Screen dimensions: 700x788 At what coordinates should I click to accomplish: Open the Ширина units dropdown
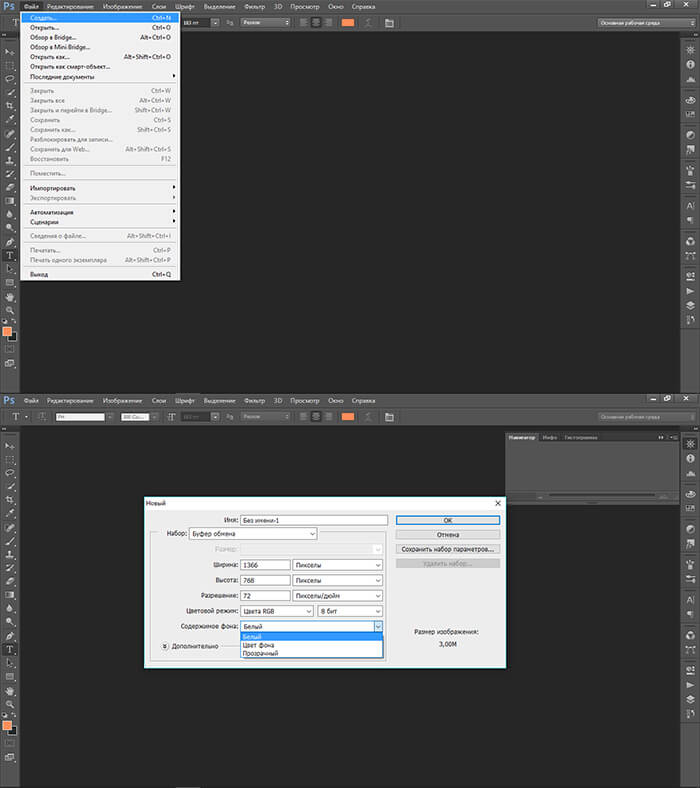[337, 565]
